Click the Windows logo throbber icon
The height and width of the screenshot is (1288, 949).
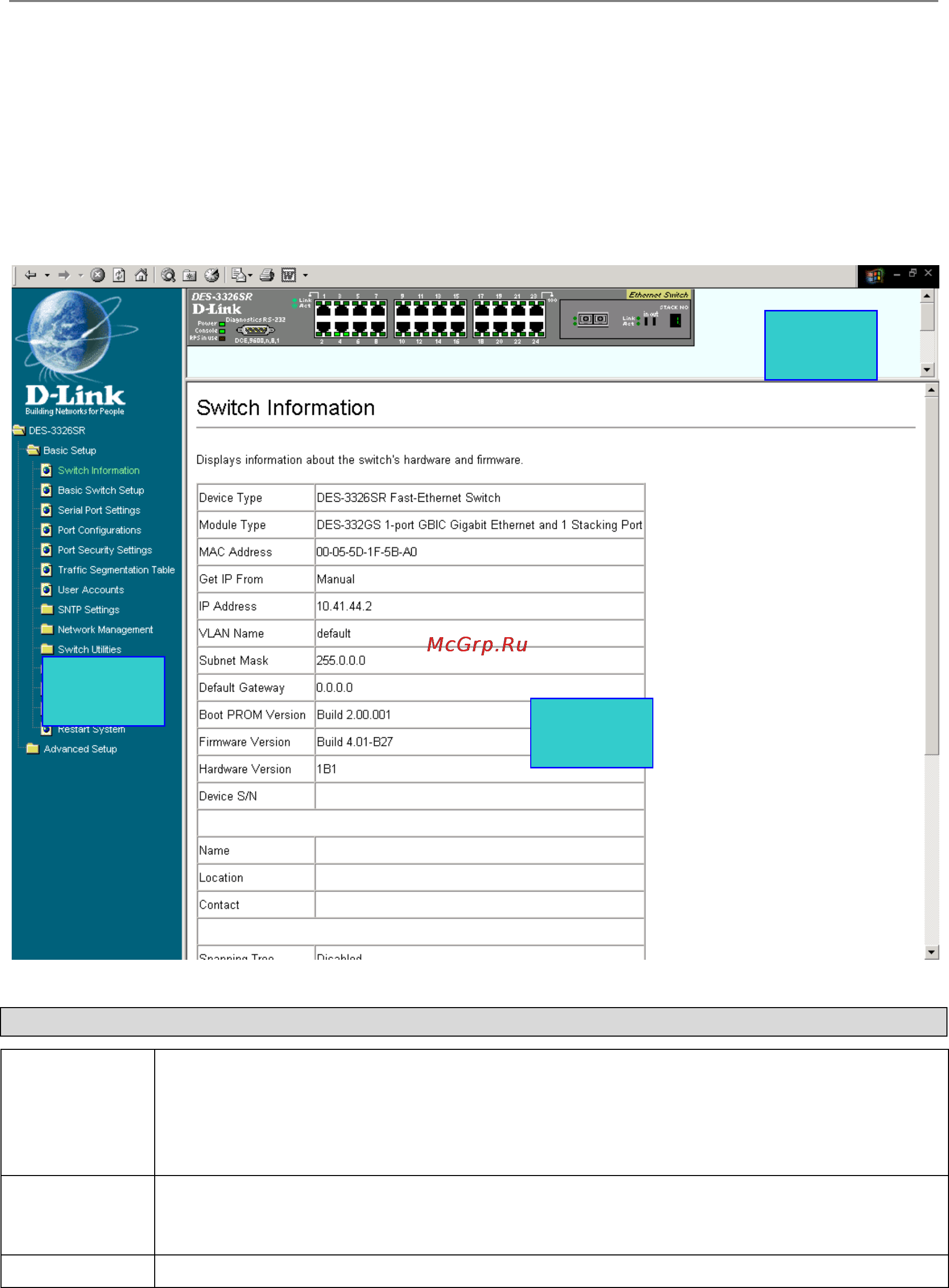point(874,276)
